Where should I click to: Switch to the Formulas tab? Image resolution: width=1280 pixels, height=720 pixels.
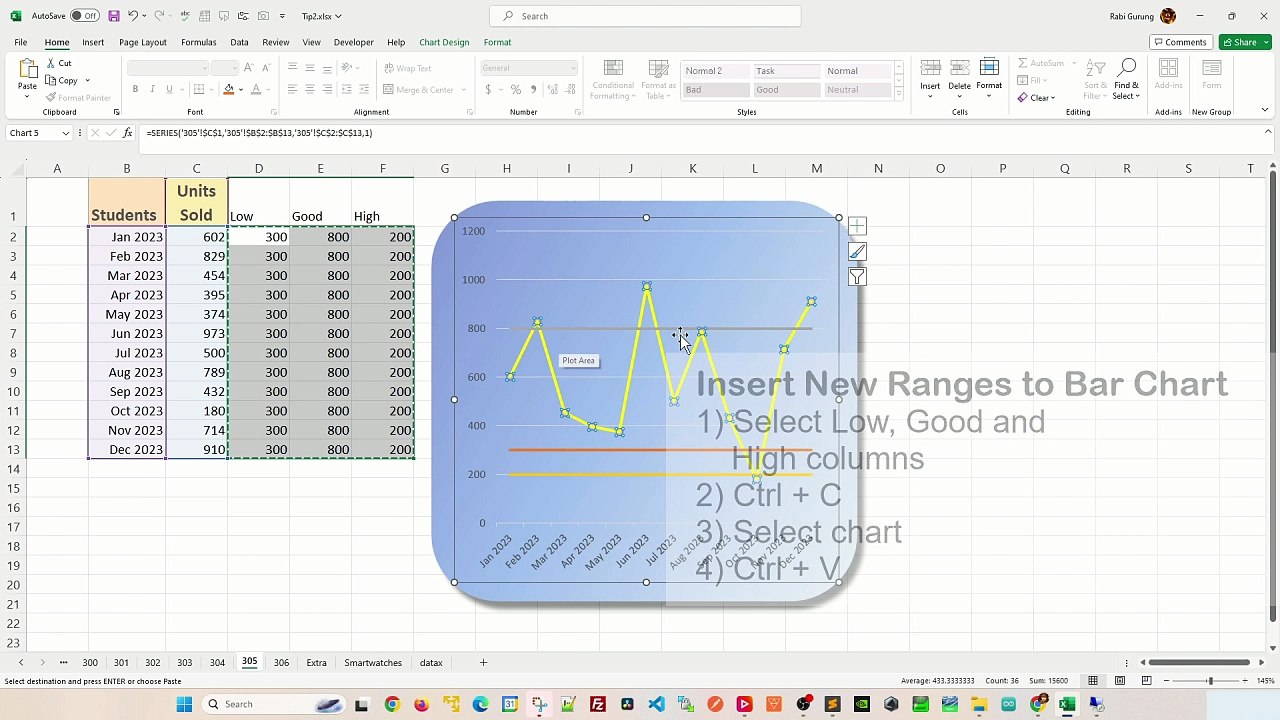click(198, 42)
